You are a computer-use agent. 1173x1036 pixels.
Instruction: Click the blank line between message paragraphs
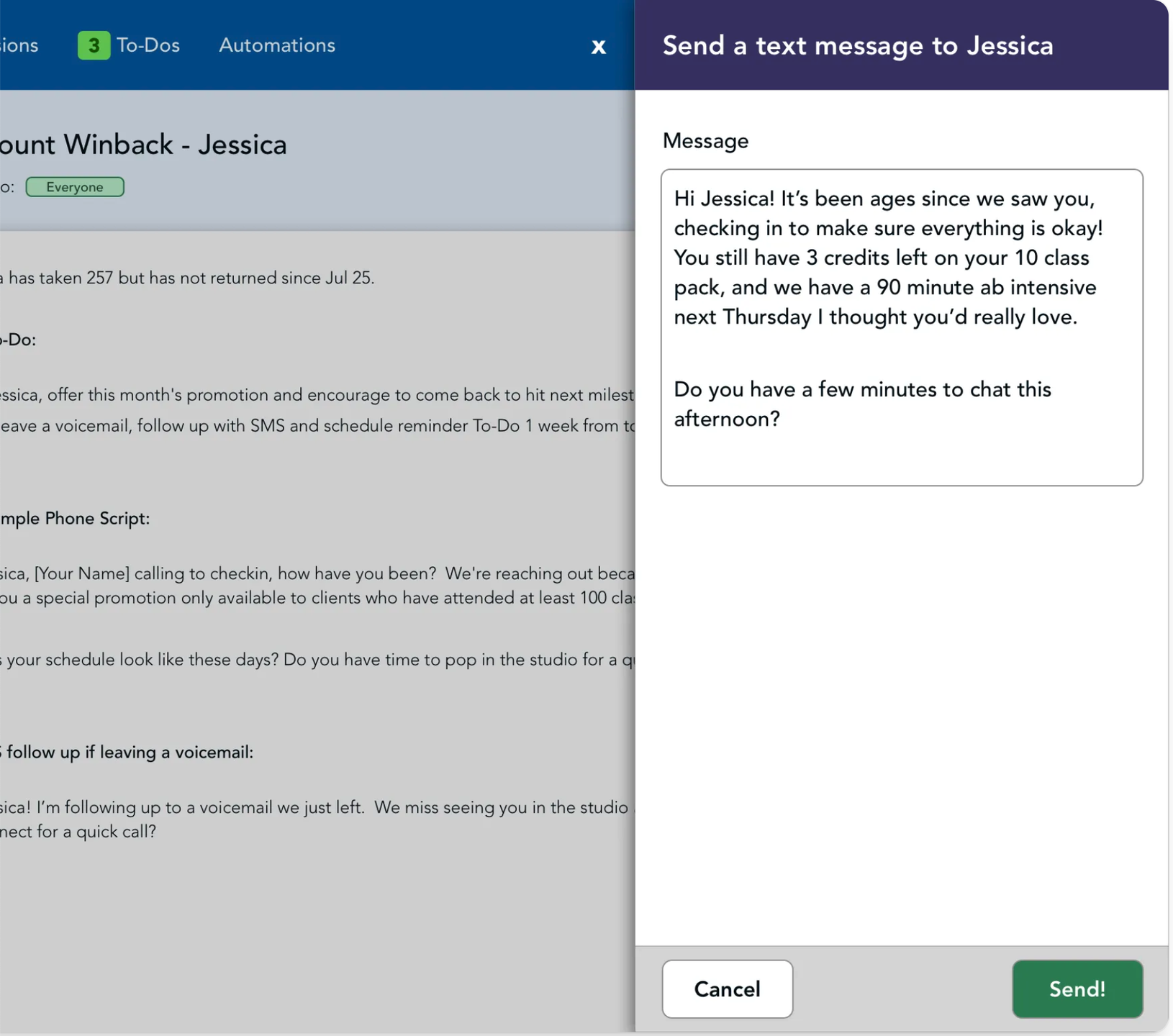pos(900,353)
